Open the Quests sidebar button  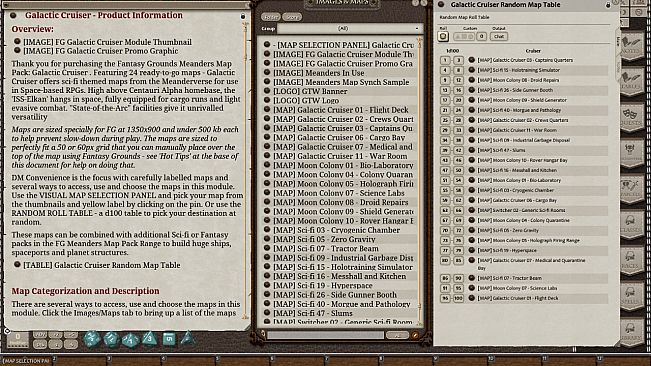point(631,118)
